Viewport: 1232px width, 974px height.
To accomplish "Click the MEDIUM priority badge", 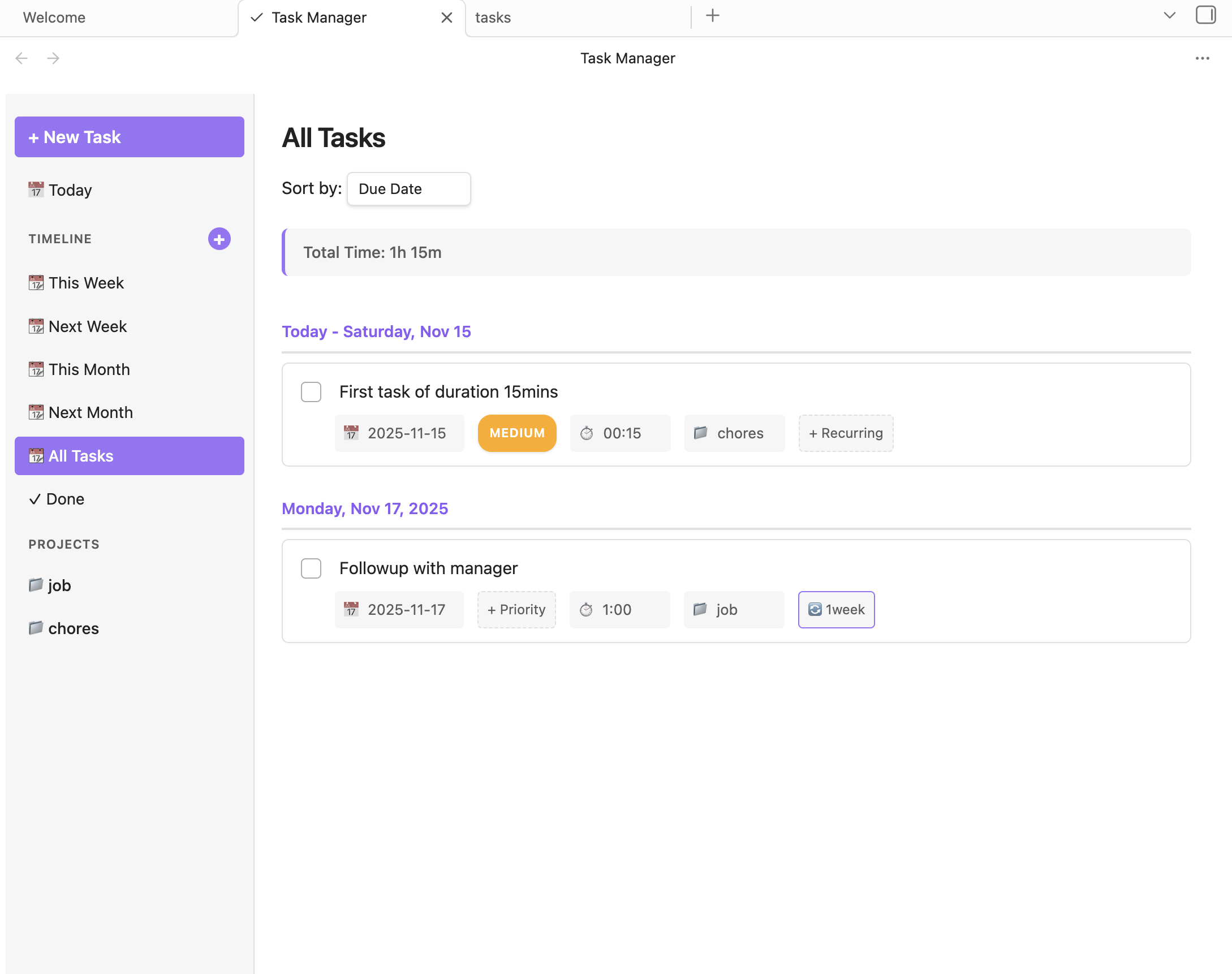I will [516, 433].
